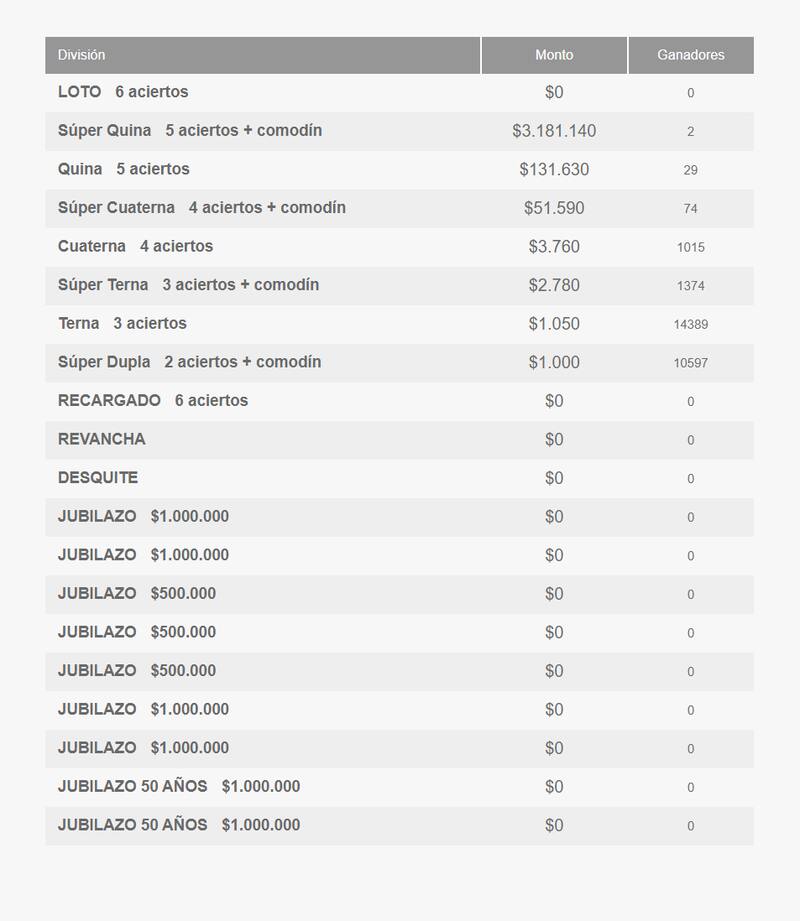This screenshot has width=800, height=921.
Task: Select the Quina 5 aciertos row label
Action: pos(124,169)
